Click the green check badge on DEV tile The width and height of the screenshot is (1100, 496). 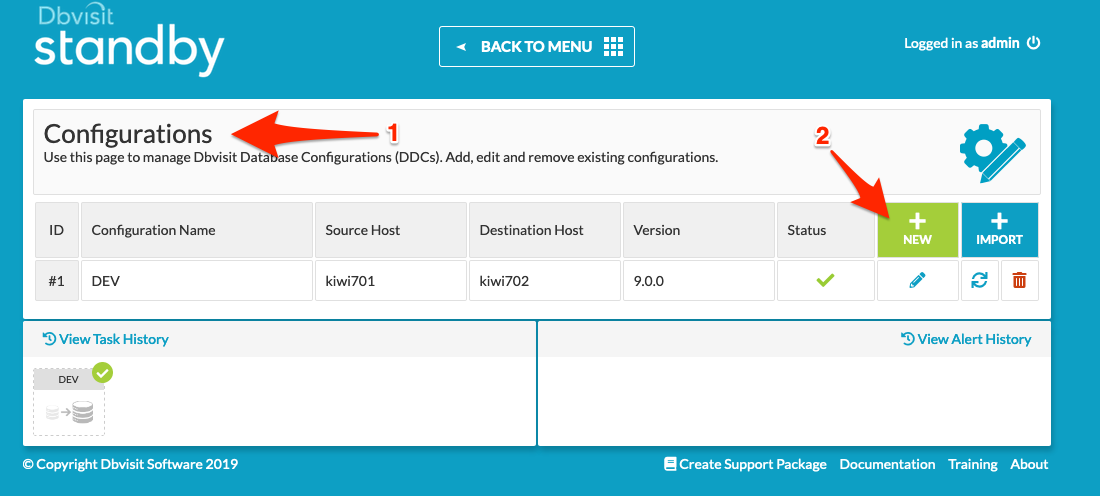tap(102, 373)
